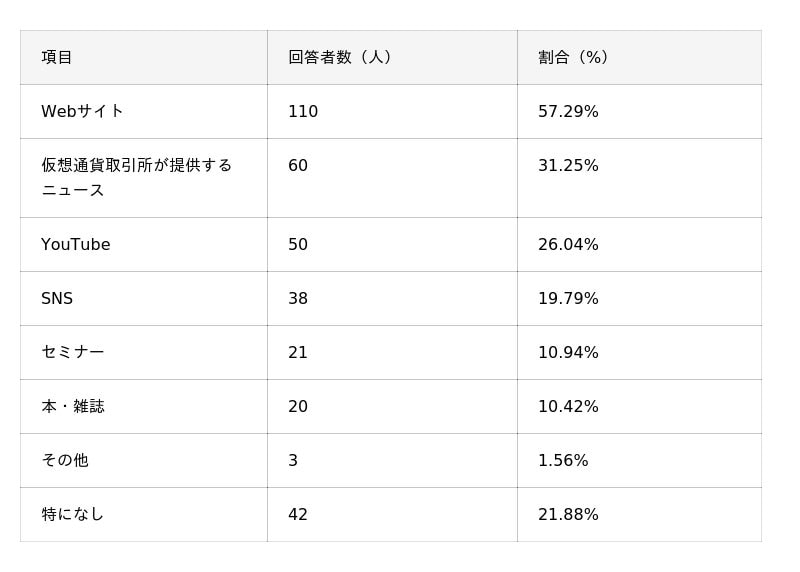
Task: Select the 1.56% cell
Action: point(563,461)
